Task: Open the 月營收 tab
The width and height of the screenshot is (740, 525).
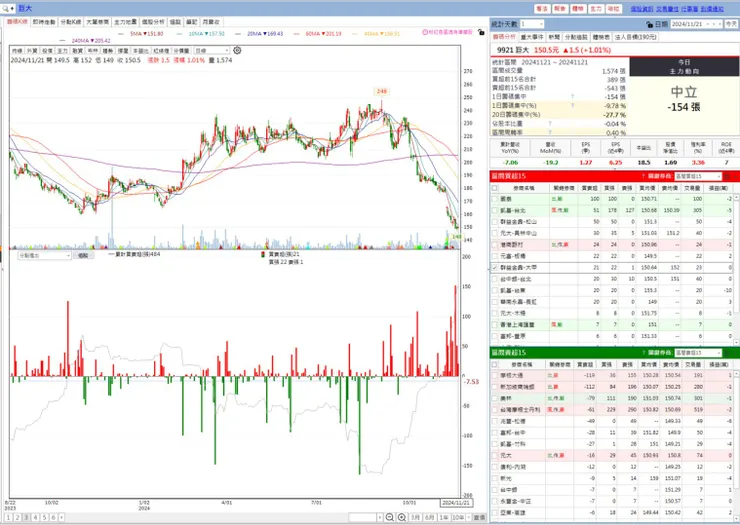Action: 211,22
